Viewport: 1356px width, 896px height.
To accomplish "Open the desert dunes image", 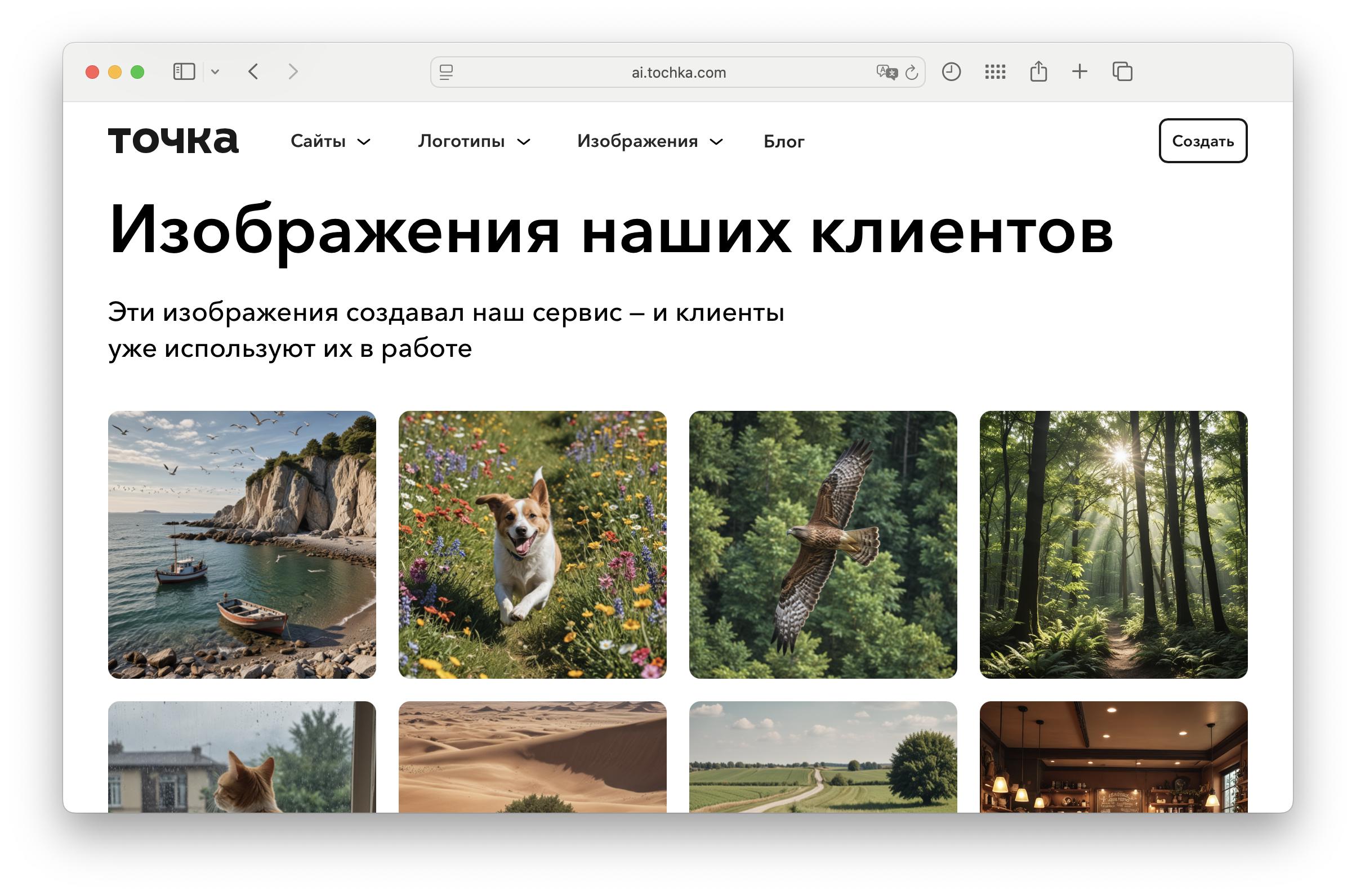I will coord(532,756).
